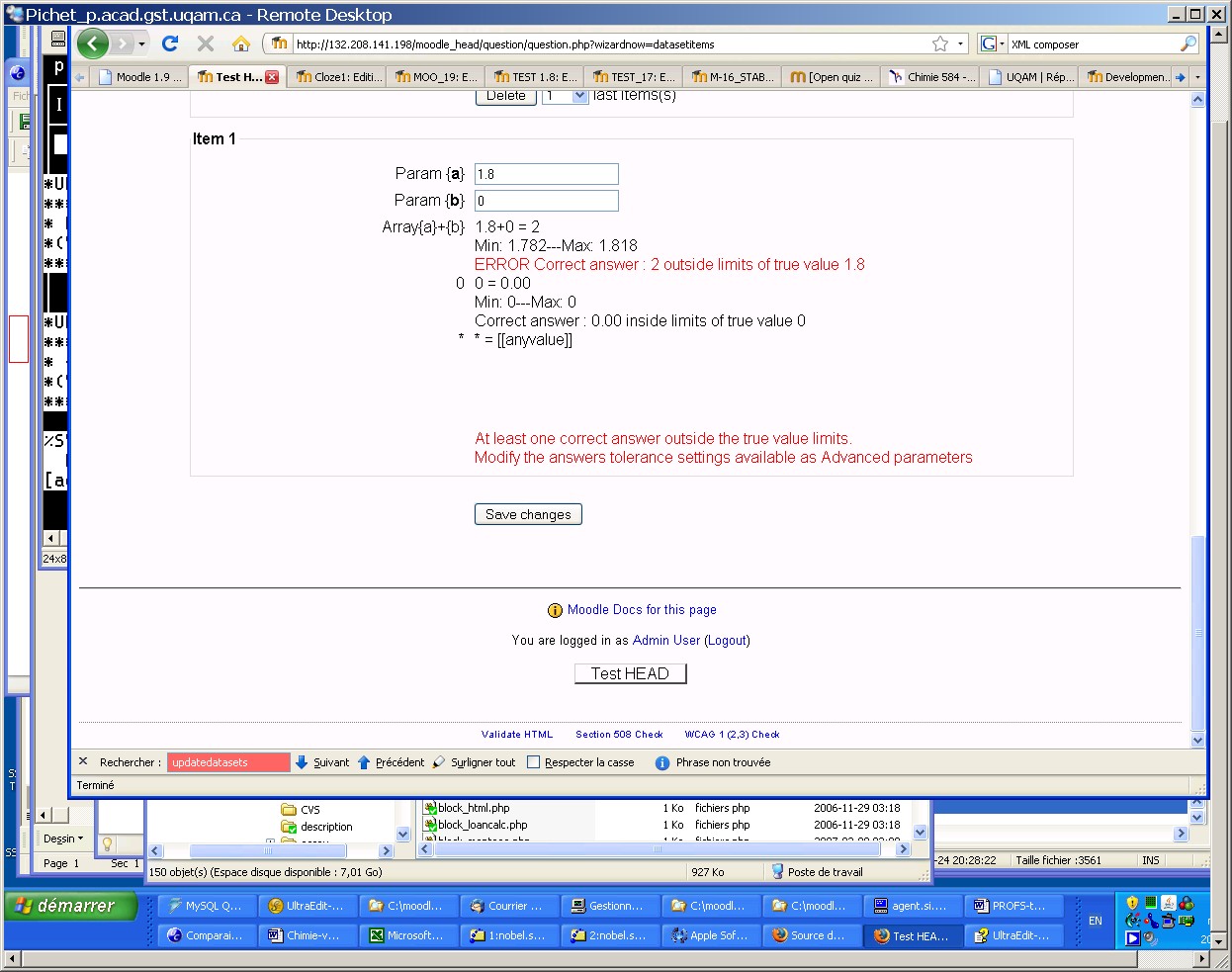Click Section 508 Check link

click(619, 735)
